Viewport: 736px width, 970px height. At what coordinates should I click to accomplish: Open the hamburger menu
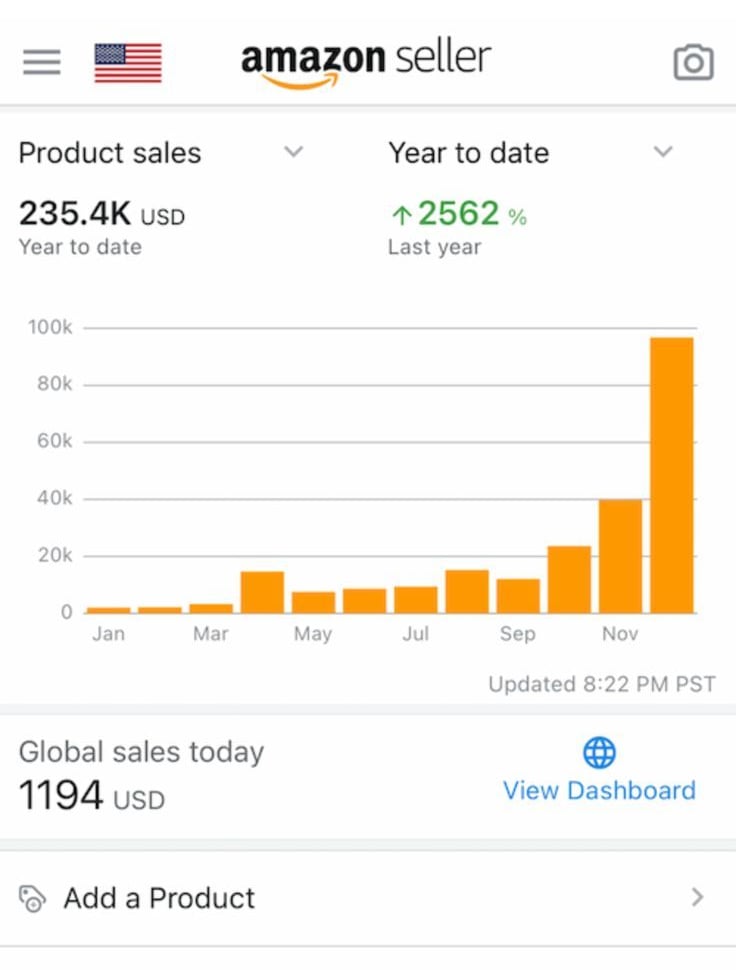click(x=42, y=62)
